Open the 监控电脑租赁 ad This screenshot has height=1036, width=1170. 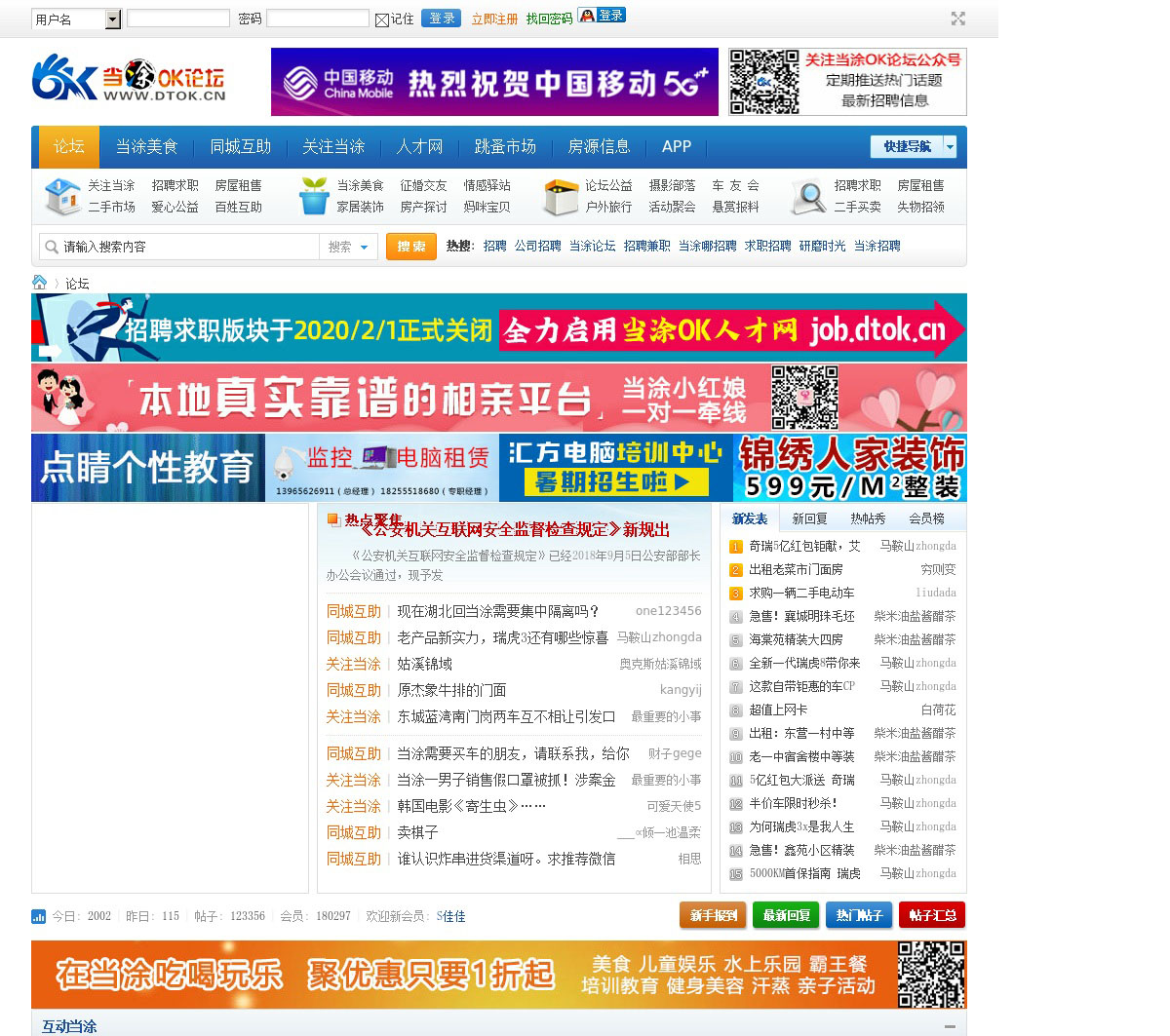(382, 468)
